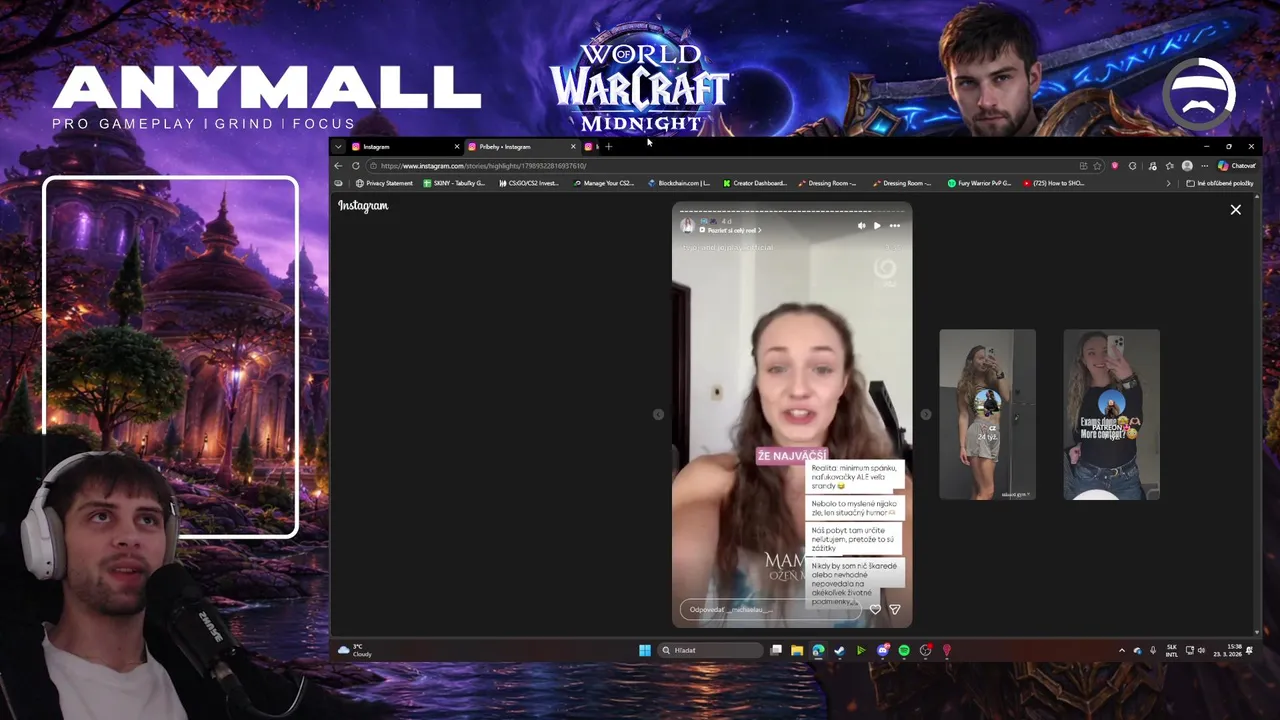Open Spotify from the taskbar

click(904, 651)
